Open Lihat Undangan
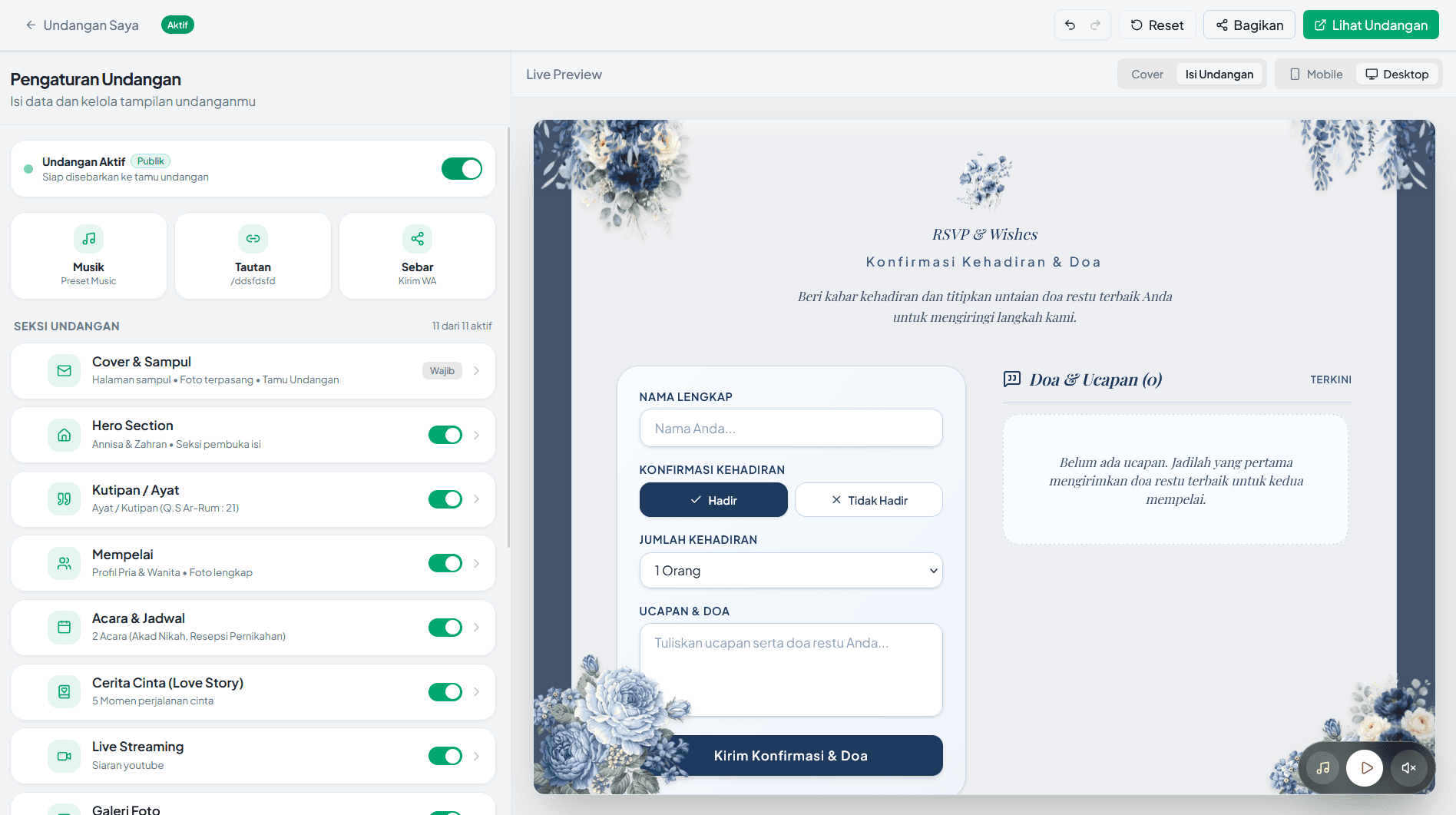The height and width of the screenshot is (815, 1456). 1371,25
